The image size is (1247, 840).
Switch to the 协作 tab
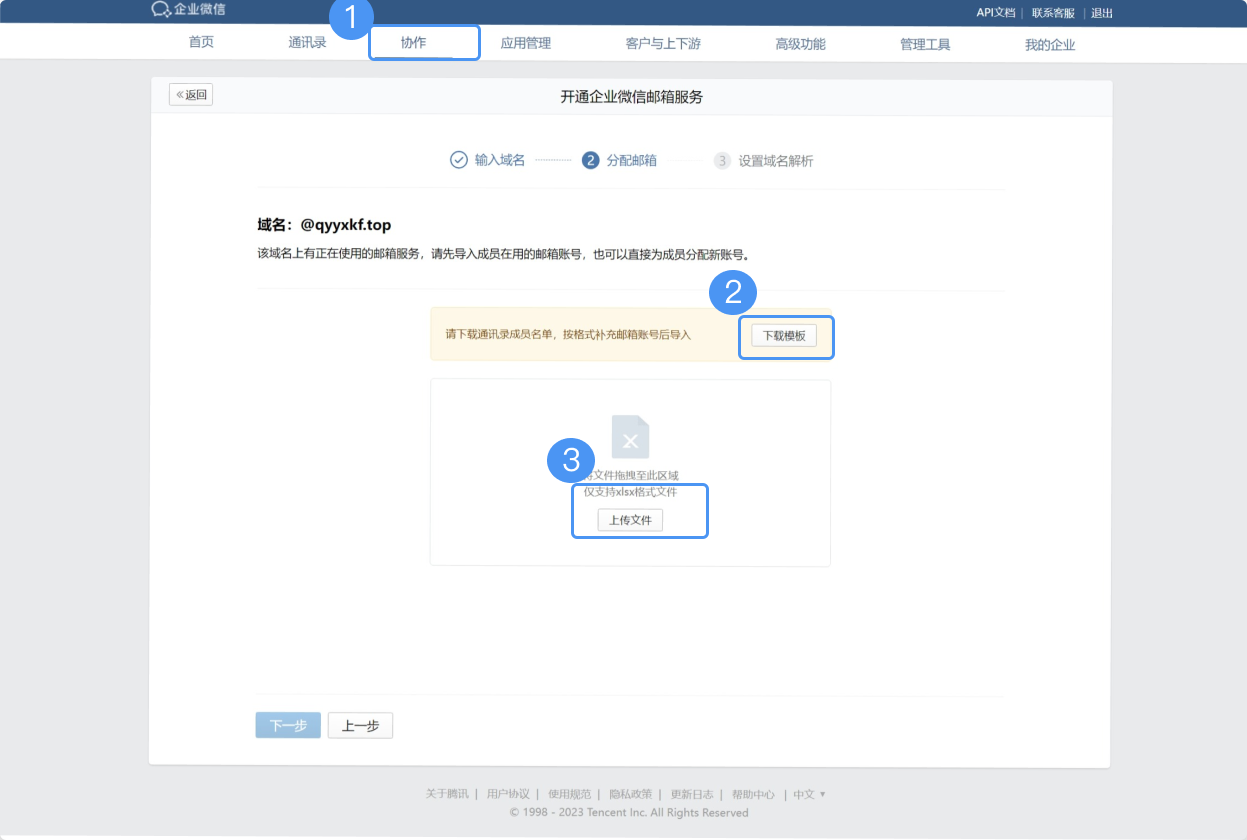[424, 42]
